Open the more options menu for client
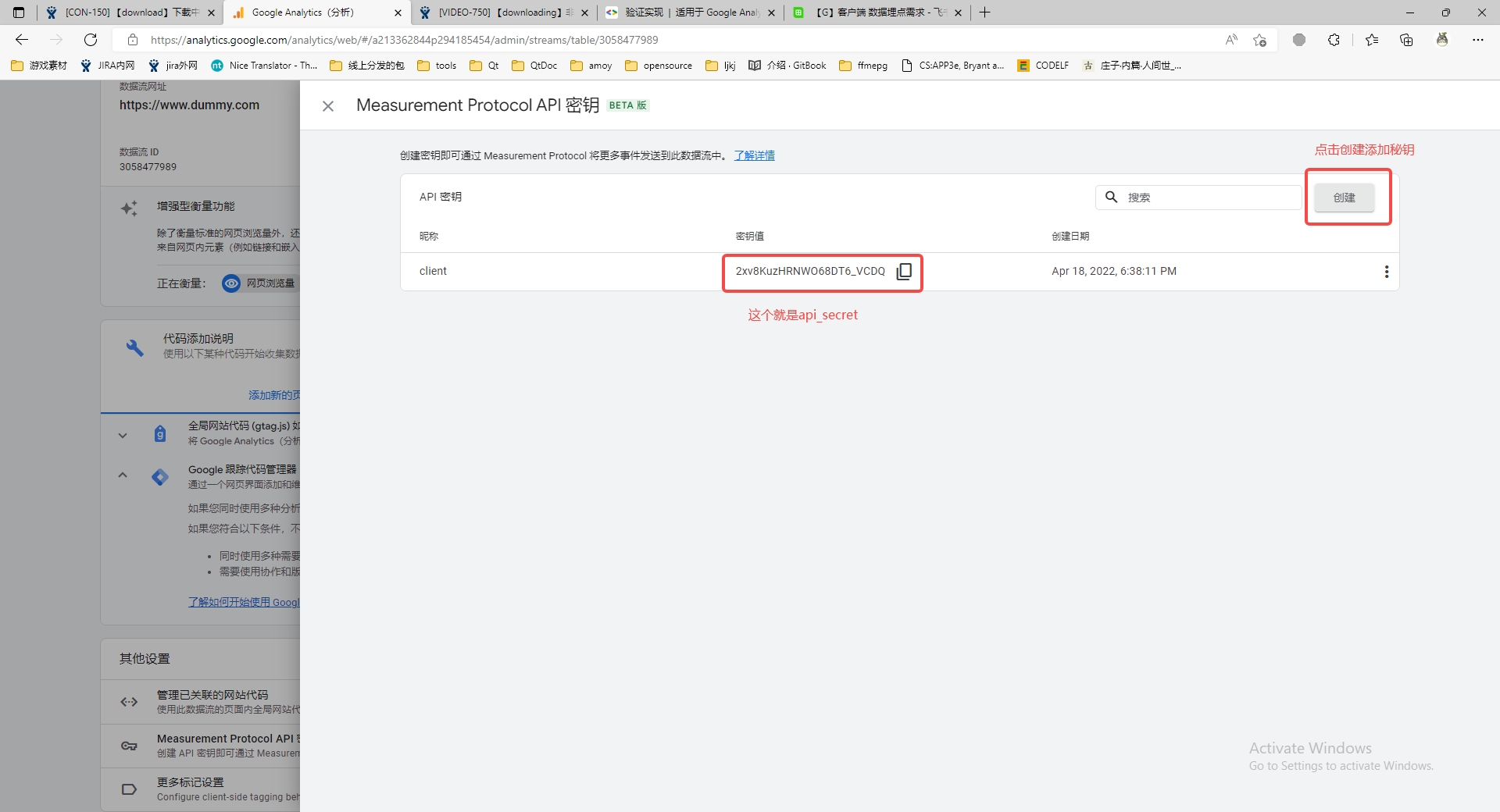 pos(1387,272)
